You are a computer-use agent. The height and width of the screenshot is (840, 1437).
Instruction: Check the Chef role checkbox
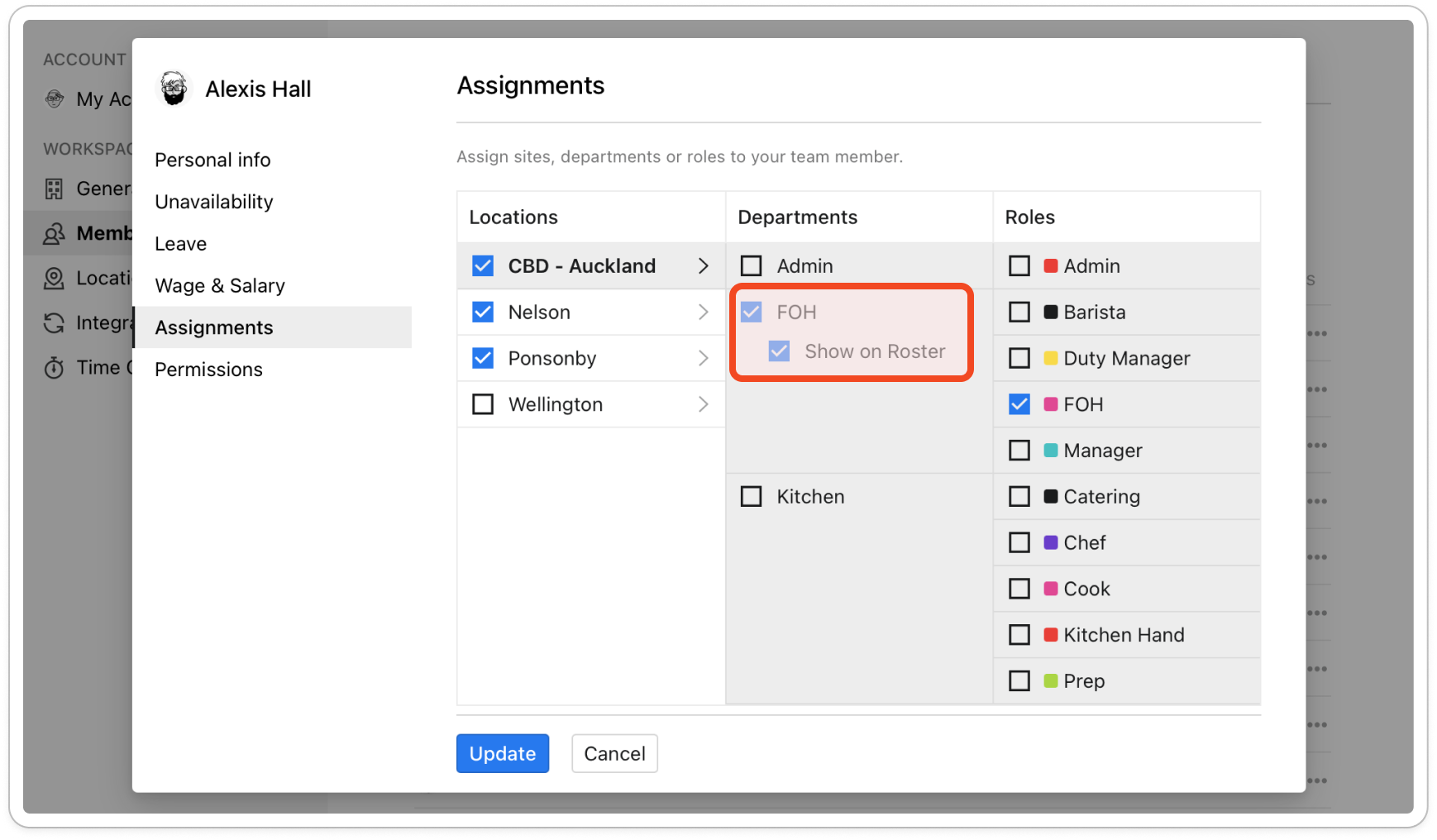(x=1019, y=542)
